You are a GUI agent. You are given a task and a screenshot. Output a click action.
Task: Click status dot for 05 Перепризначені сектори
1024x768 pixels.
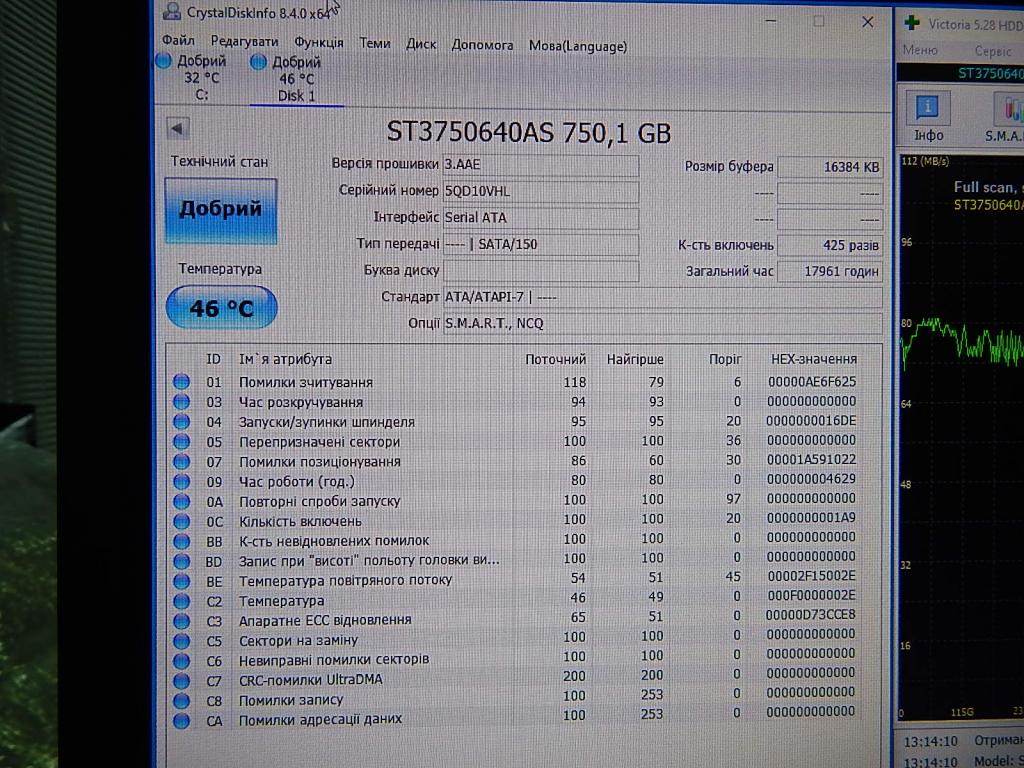tap(182, 441)
